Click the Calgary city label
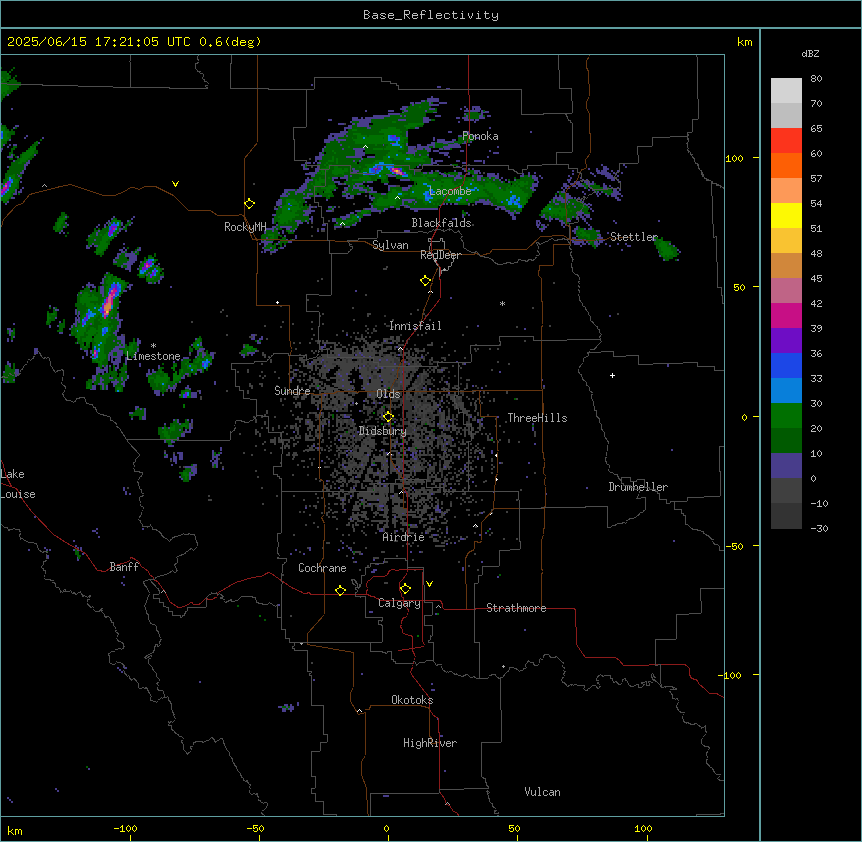This screenshot has width=862, height=842. [399, 603]
